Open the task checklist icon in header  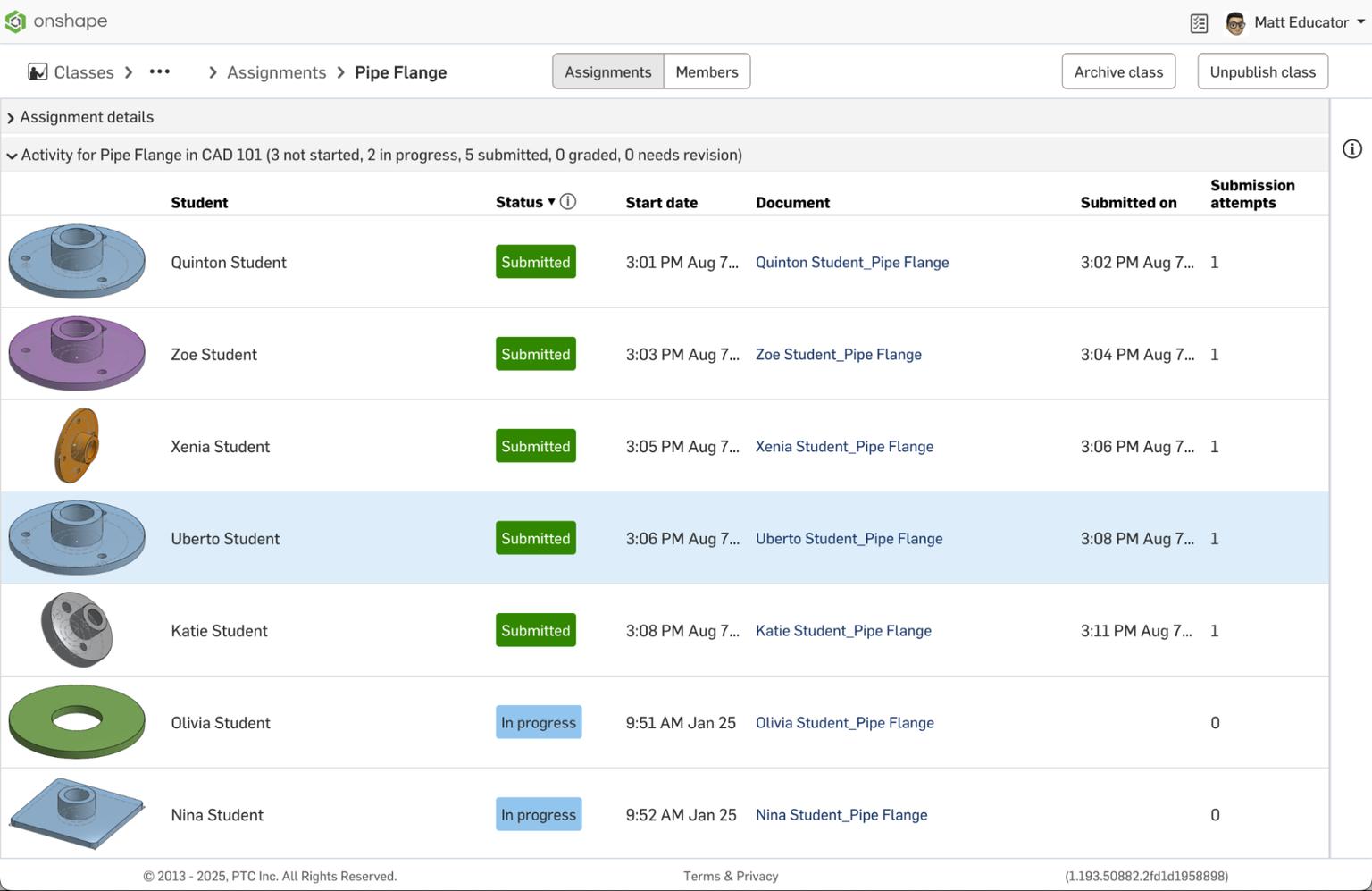1199,23
